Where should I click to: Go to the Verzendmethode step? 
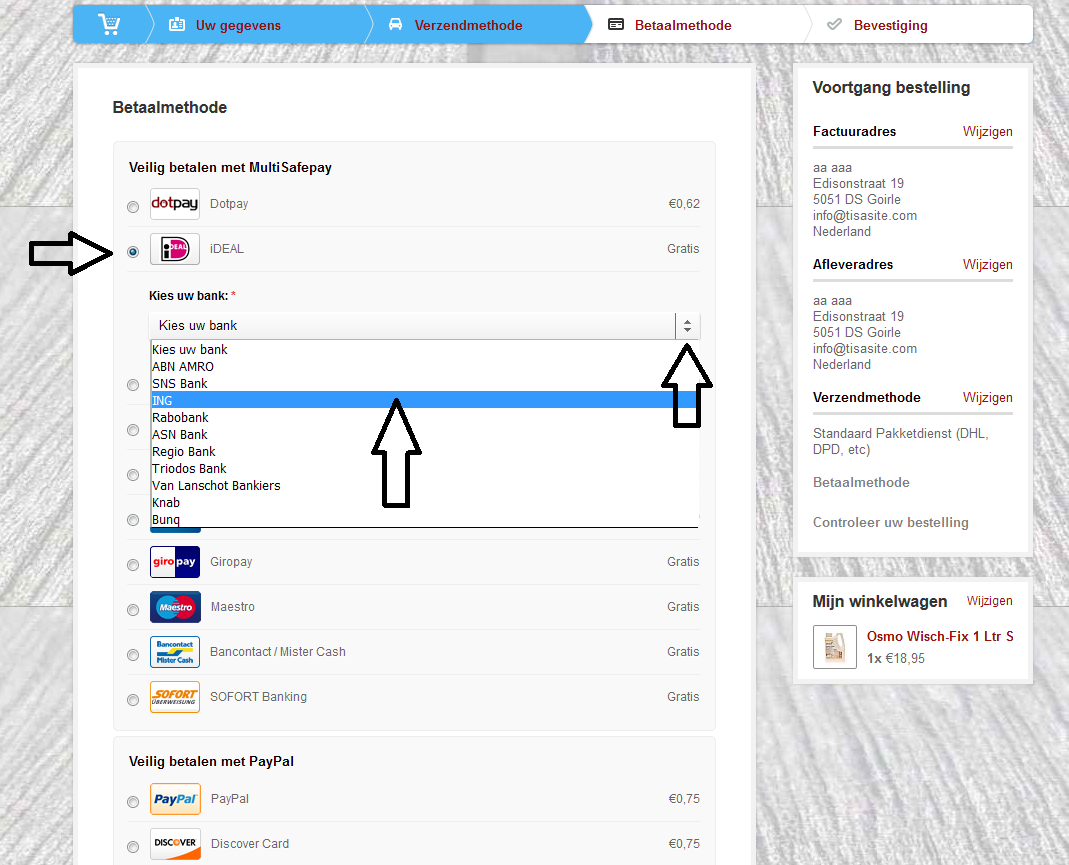pos(455,25)
